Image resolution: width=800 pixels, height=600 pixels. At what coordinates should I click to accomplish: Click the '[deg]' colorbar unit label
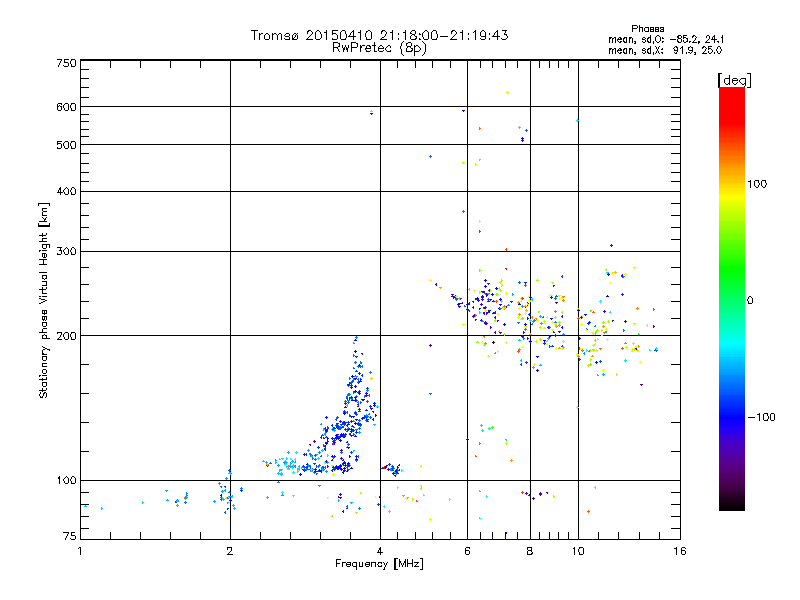[734, 81]
